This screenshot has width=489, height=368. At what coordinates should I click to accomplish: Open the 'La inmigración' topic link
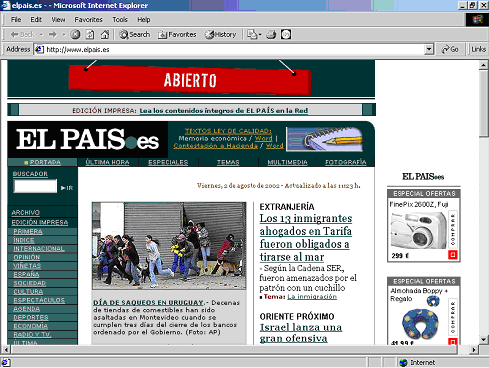(312, 297)
